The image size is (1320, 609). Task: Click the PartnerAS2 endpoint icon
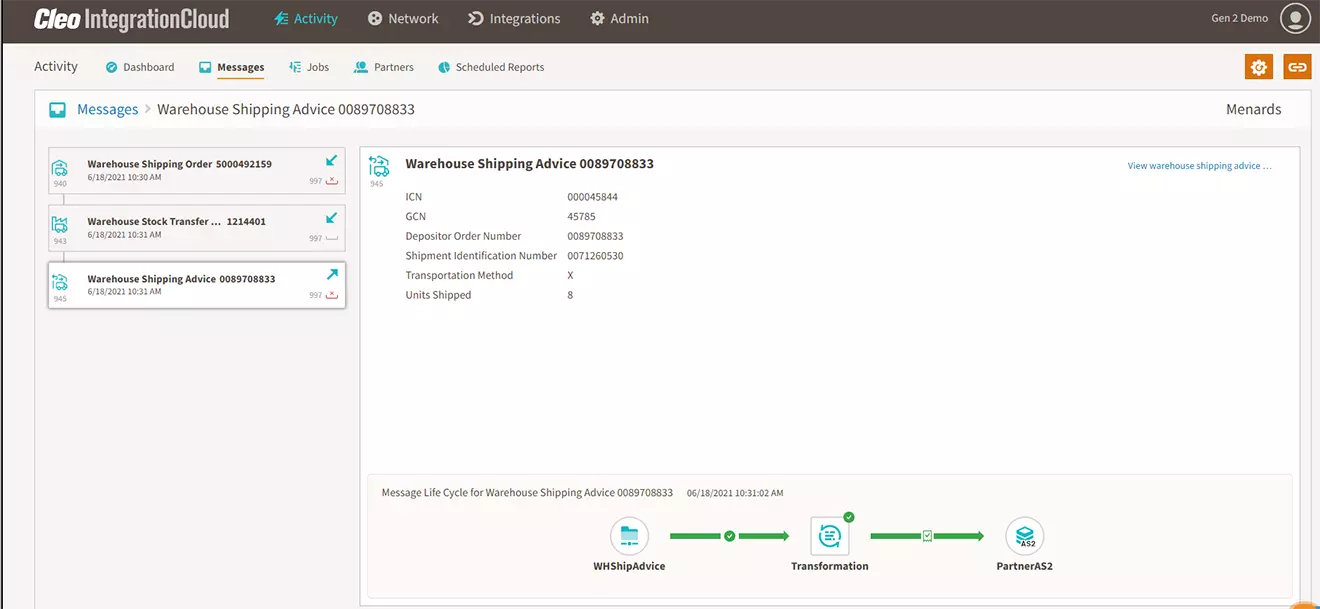click(x=1025, y=536)
